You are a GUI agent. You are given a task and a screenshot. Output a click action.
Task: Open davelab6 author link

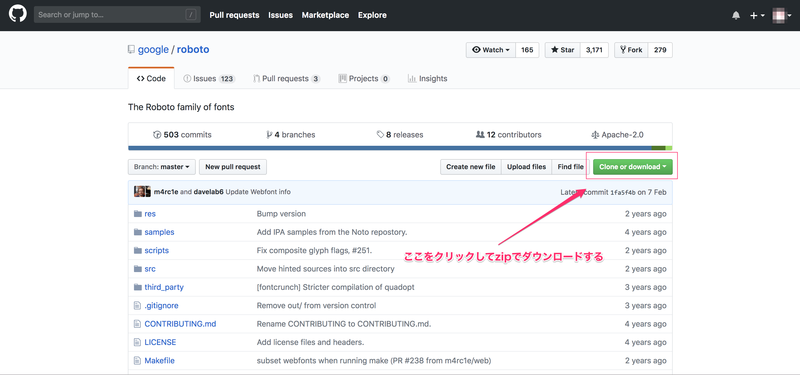click(209, 192)
